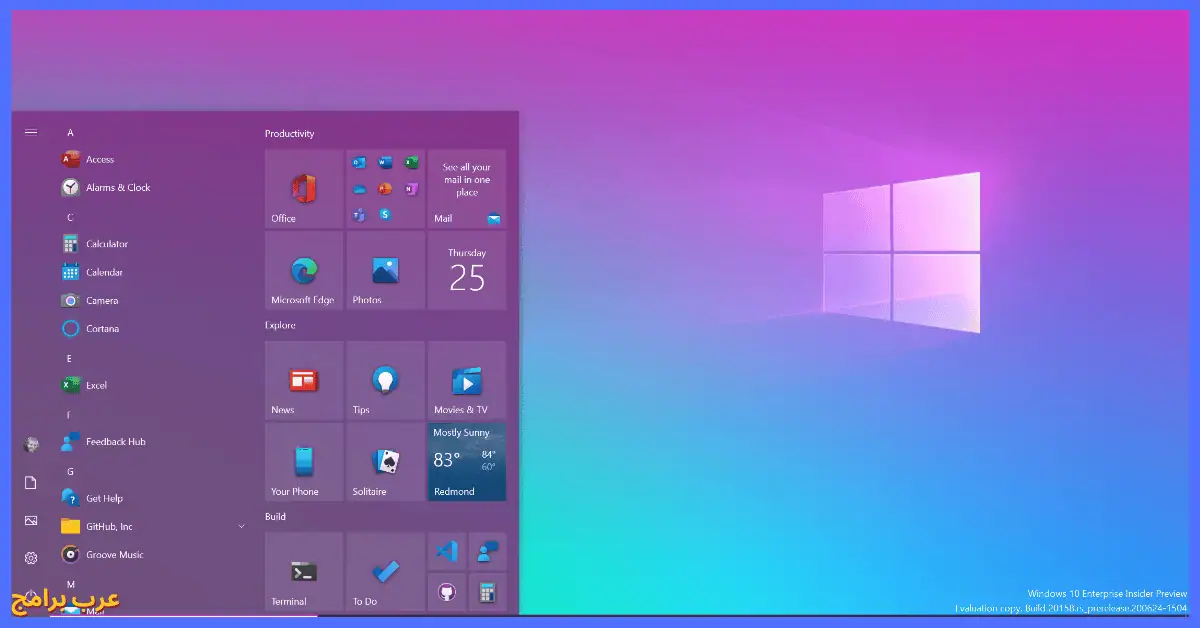The width and height of the screenshot is (1200, 628).
Task: Open the Thursday 25 calendar tile
Action: pyautogui.click(x=467, y=270)
